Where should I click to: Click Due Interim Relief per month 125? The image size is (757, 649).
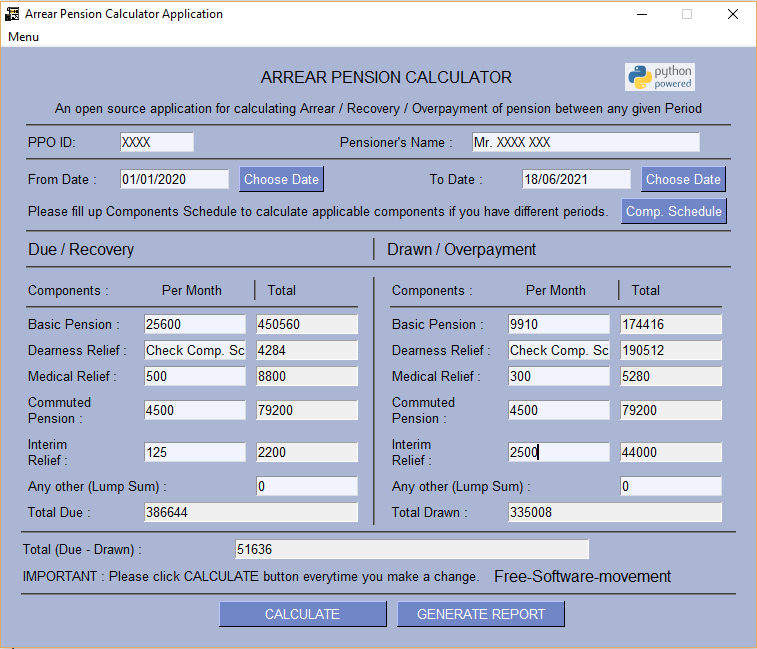(x=195, y=452)
